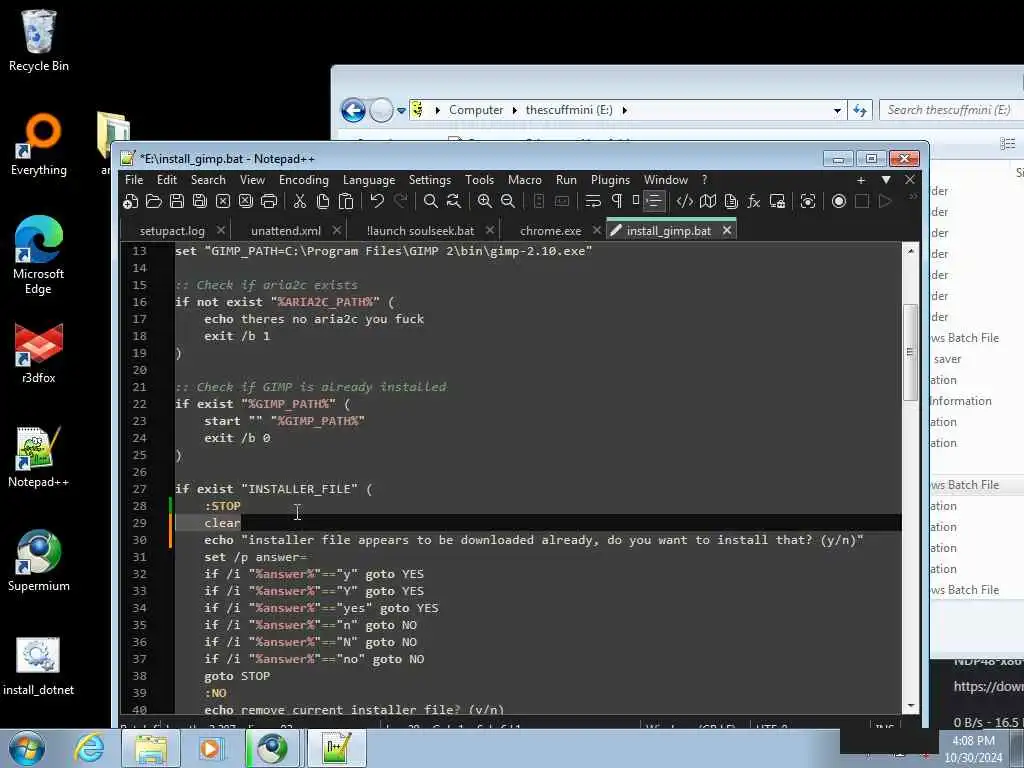Open the Encoding menu

pyautogui.click(x=304, y=180)
